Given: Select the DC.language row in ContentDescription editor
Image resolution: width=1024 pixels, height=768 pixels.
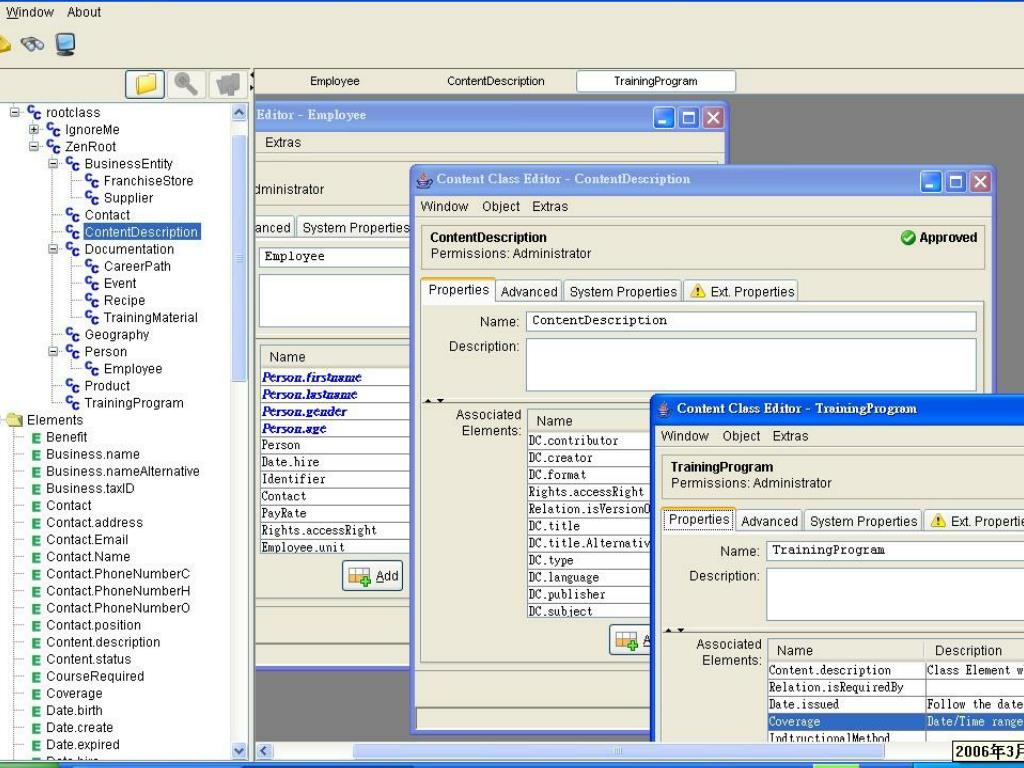Looking at the screenshot, I should 589,577.
